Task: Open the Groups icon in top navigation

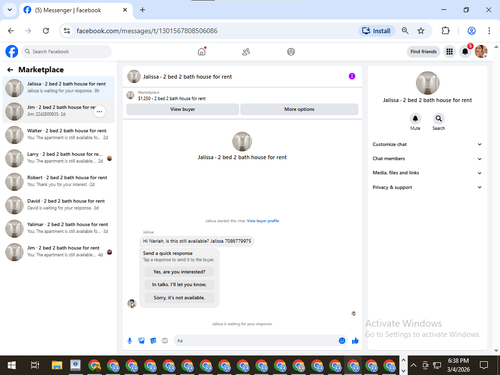Action: [x=291, y=52]
